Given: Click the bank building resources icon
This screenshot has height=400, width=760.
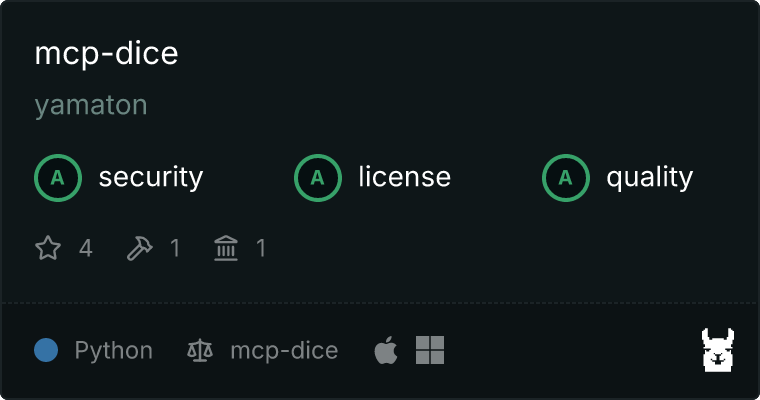Looking at the screenshot, I should [226, 248].
